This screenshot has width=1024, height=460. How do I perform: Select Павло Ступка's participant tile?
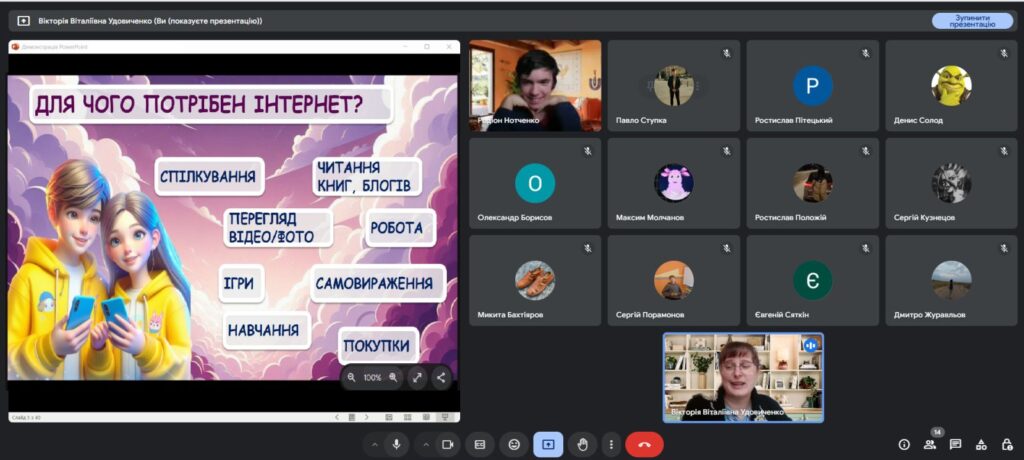tap(673, 86)
